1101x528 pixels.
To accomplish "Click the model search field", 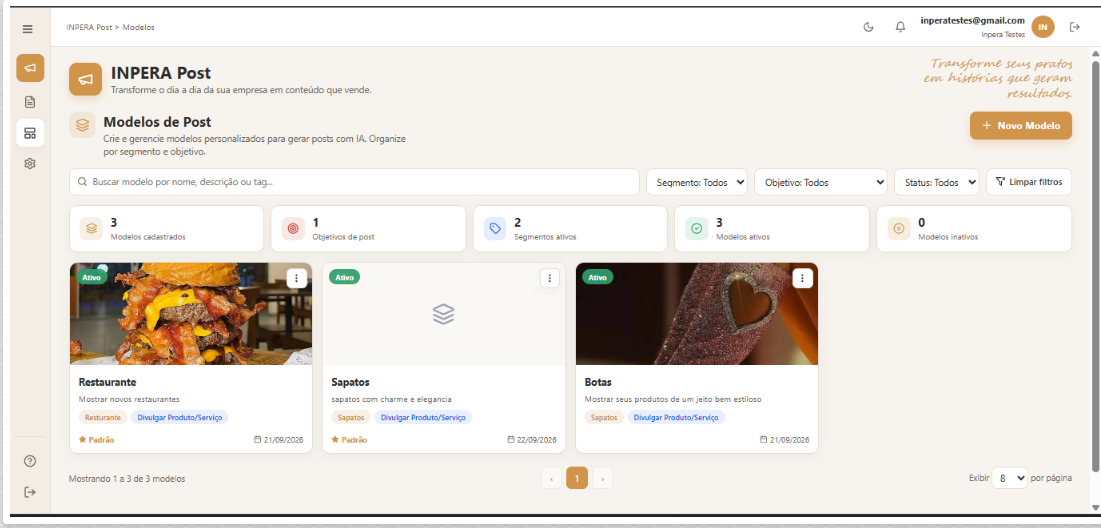I will (354, 182).
